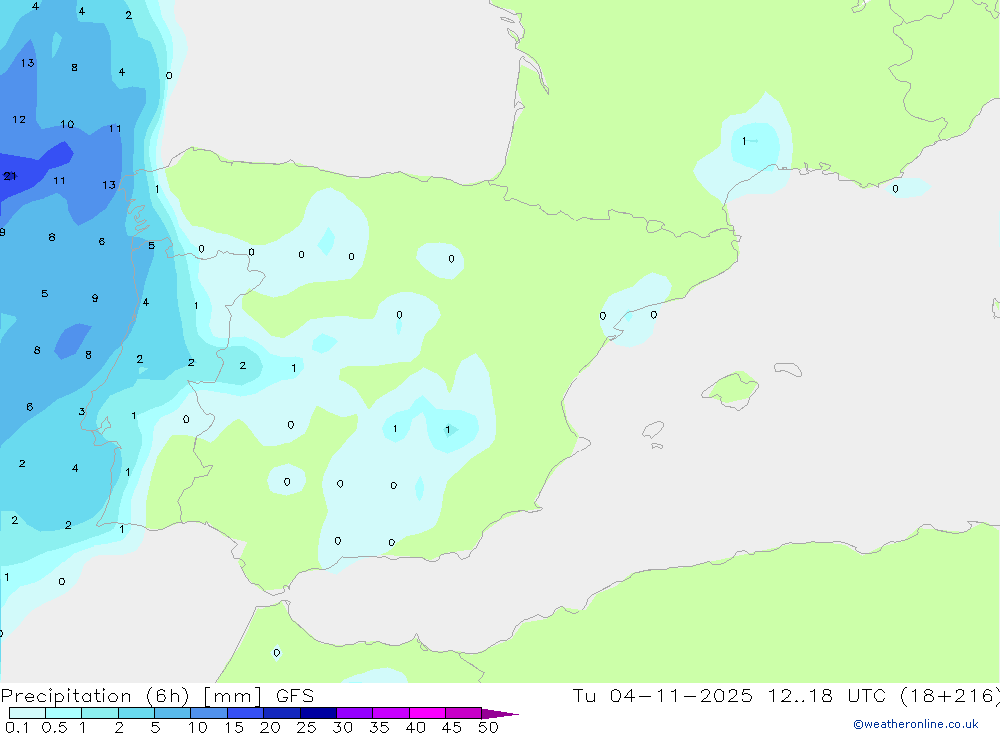Pick the 15–20 mm legend color swatch
The image size is (1000, 733).
246,713
